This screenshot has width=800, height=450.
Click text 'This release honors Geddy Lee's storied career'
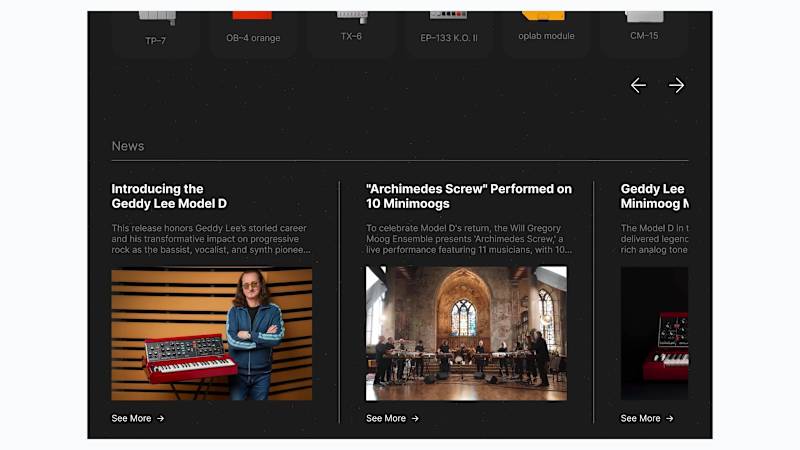point(209,228)
